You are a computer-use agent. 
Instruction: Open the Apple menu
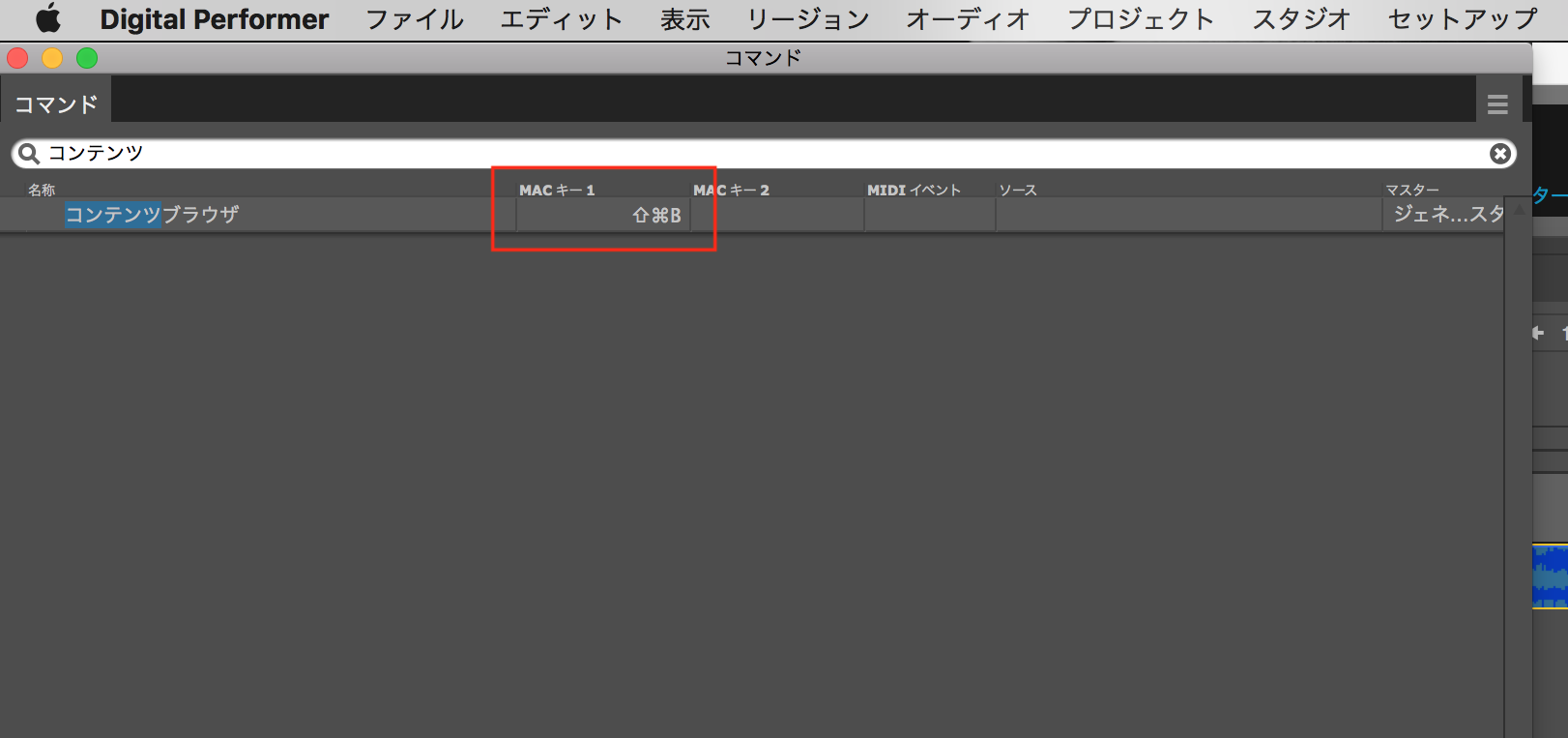coord(47,19)
